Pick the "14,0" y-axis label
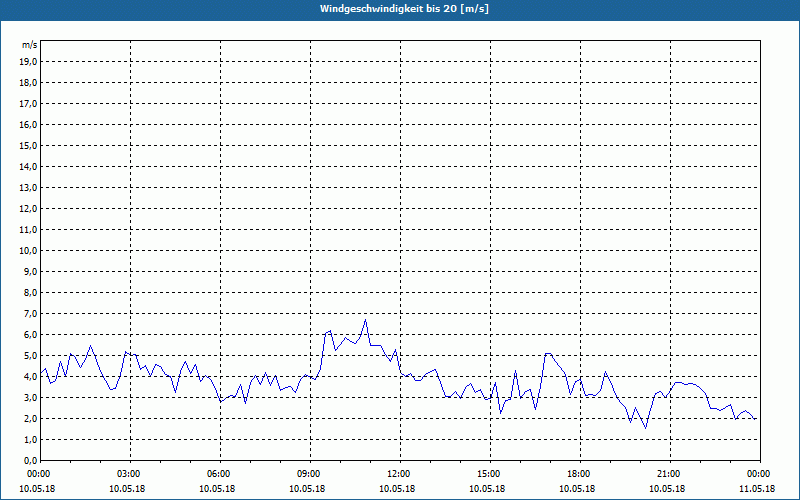Image resolution: width=800 pixels, height=500 pixels. 28,166
